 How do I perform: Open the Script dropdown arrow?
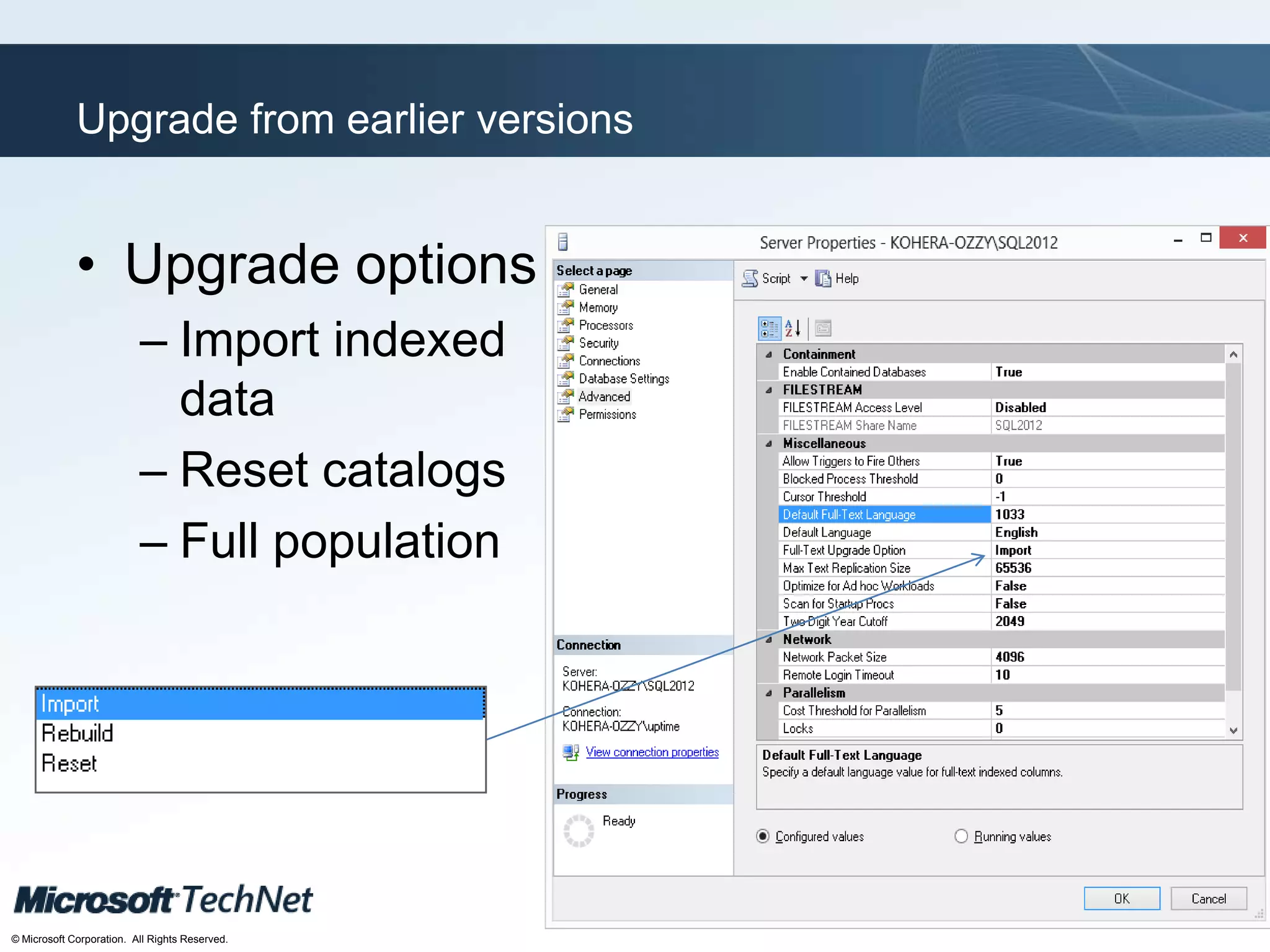pyautogui.click(x=804, y=279)
